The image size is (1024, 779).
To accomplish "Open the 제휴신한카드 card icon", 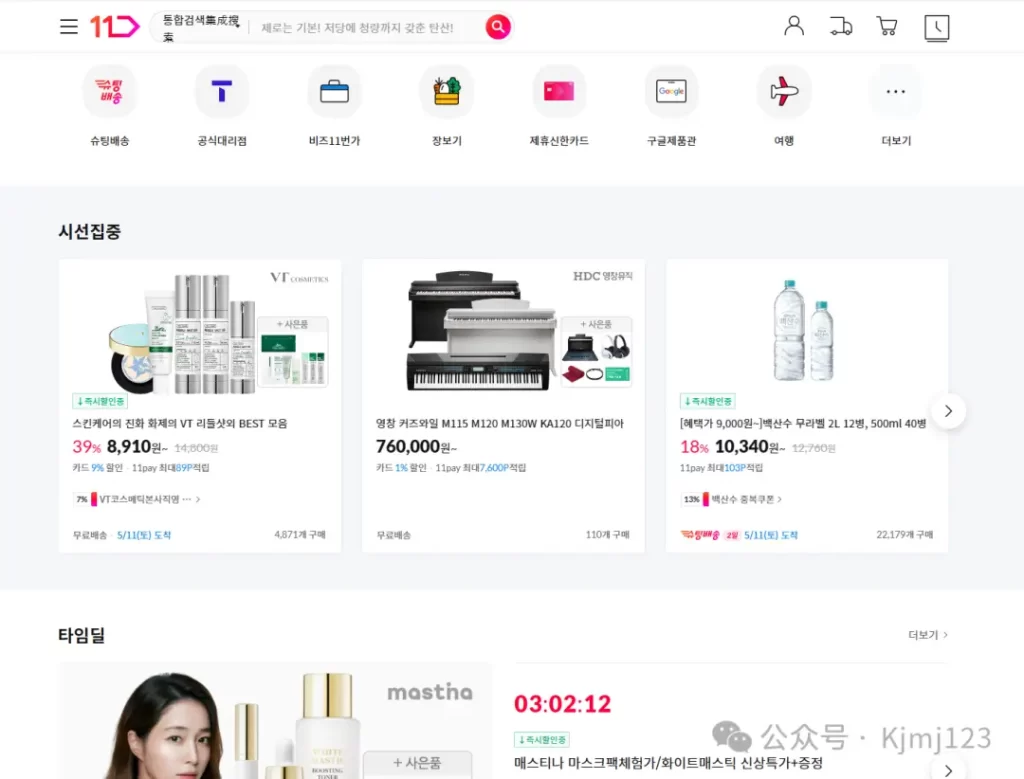I will [x=559, y=91].
